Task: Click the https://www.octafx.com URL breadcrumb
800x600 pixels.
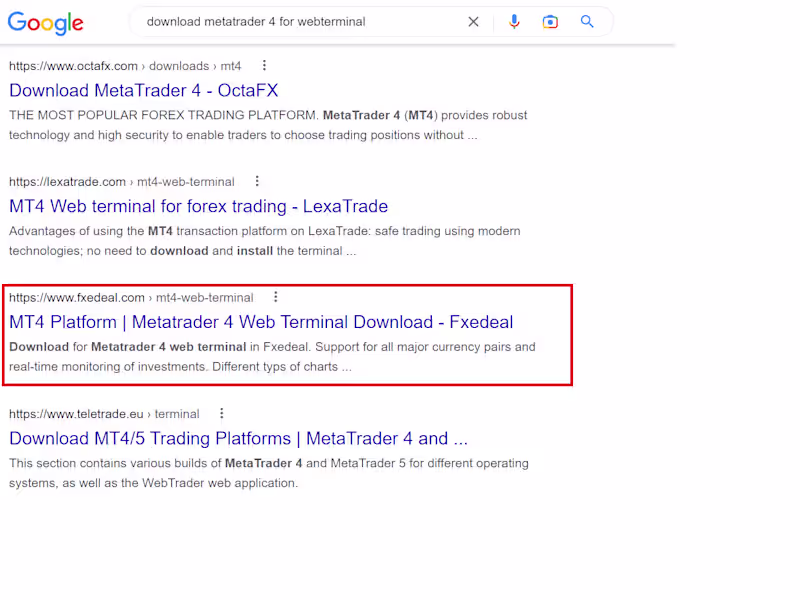Action: (125, 66)
